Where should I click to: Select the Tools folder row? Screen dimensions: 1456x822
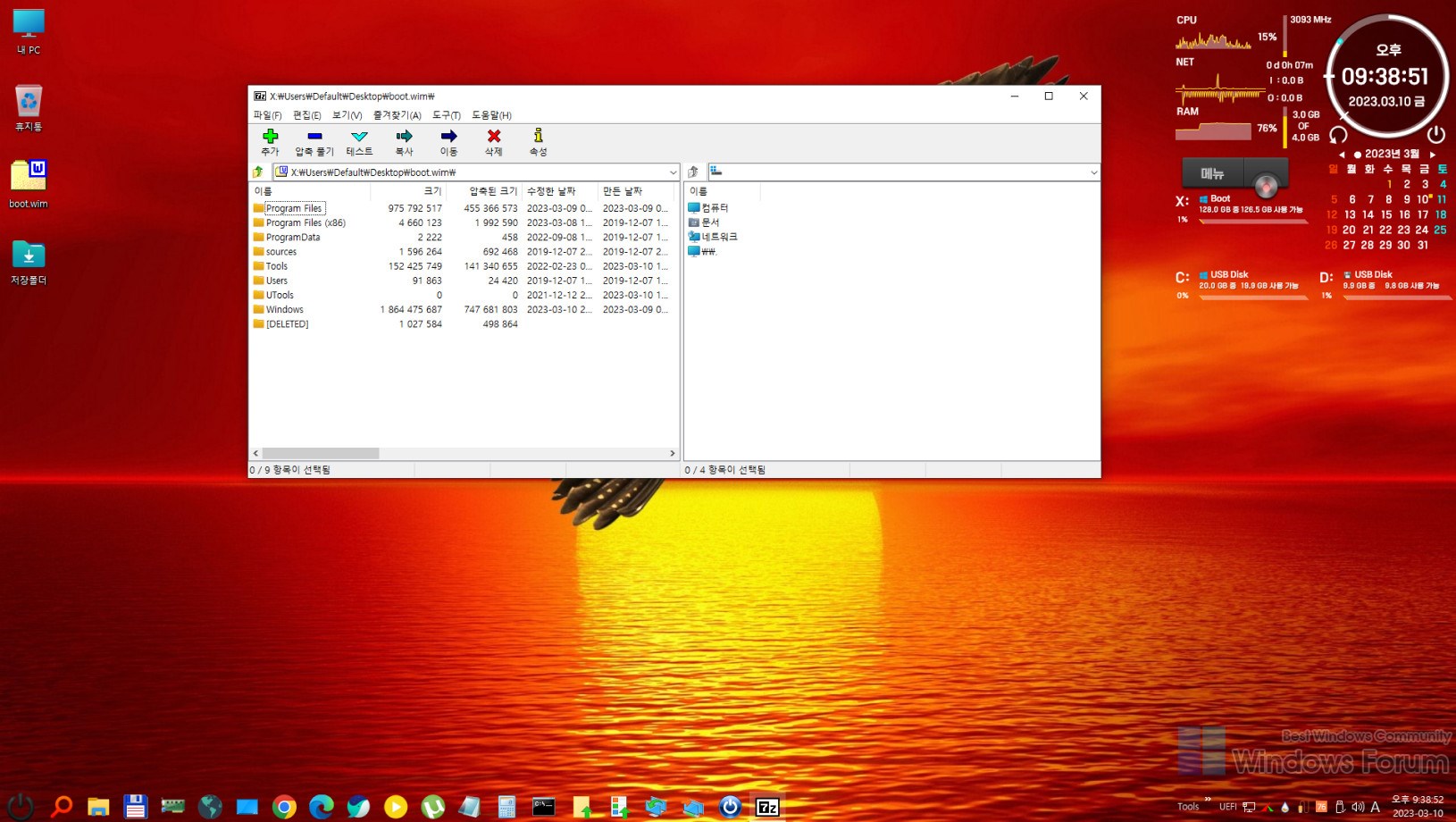pos(463,266)
